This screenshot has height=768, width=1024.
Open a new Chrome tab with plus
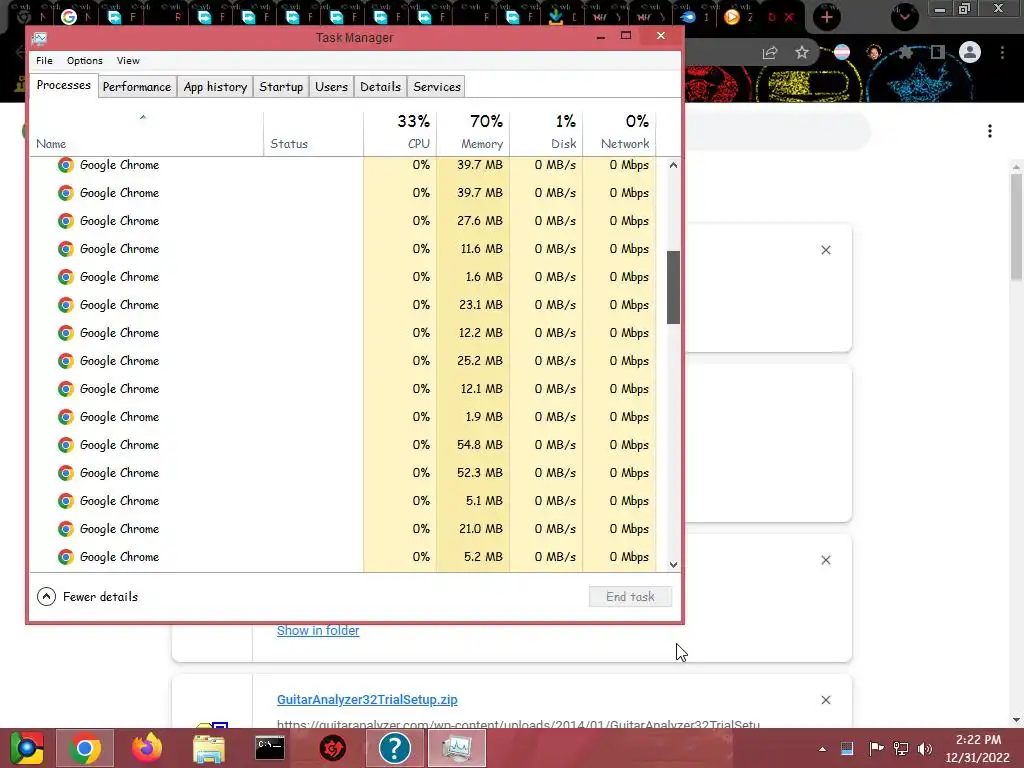coord(827,17)
